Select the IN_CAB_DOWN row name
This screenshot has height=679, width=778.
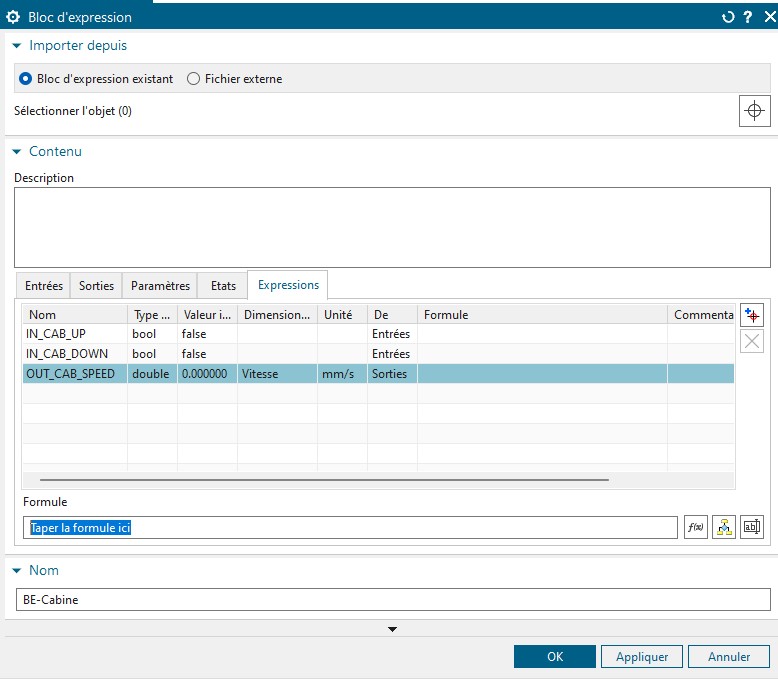(66, 354)
